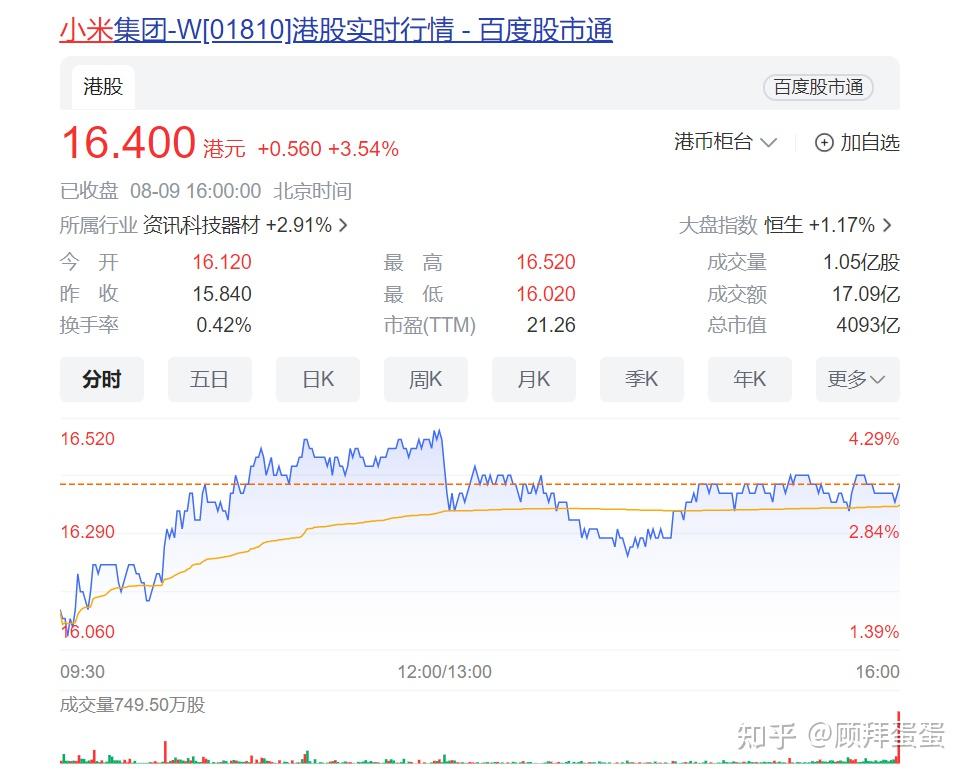Click the intraday peak on the price line
The width and height of the screenshot is (970, 775).
[437, 432]
